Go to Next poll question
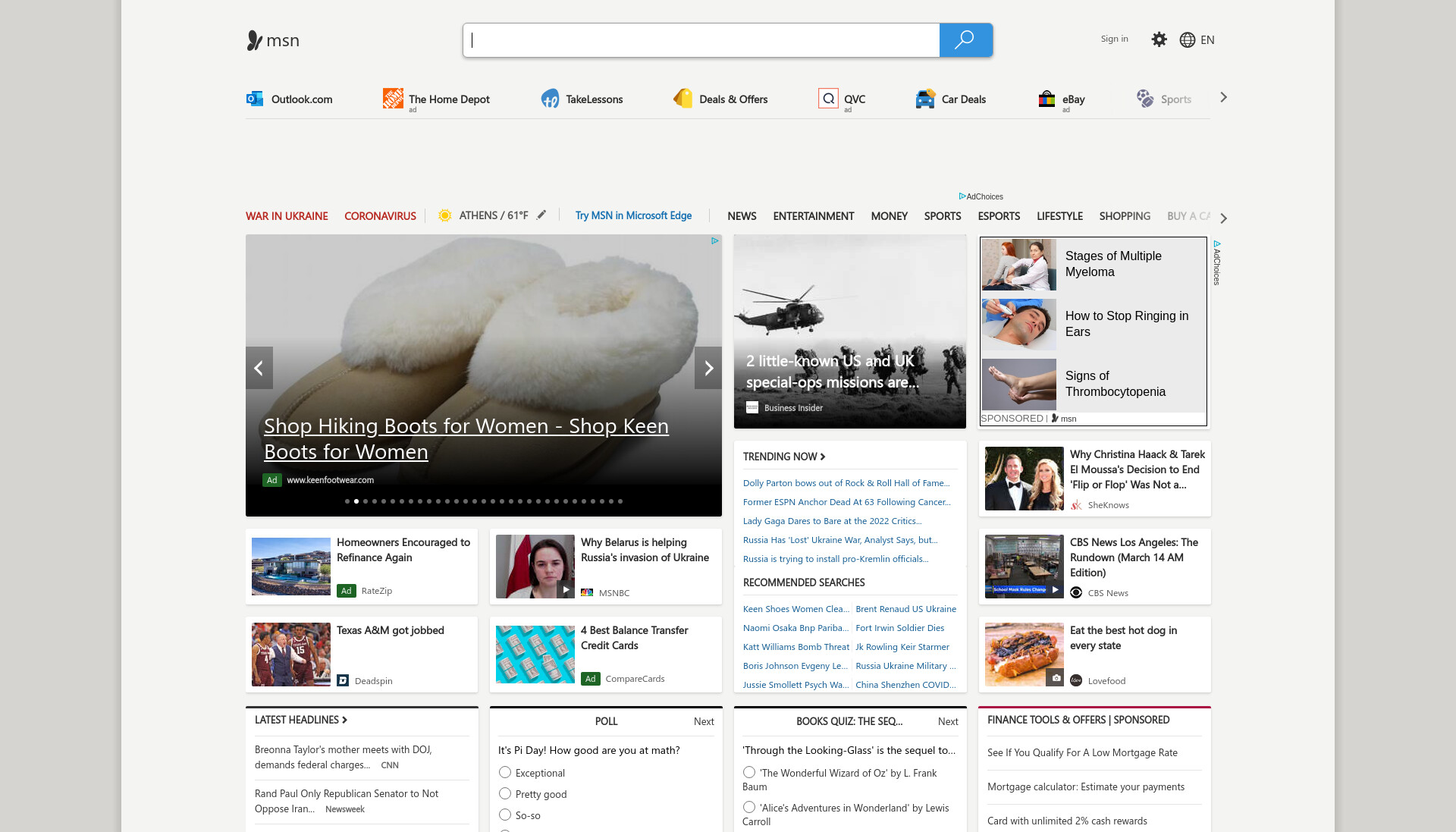Viewport: 1456px width, 832px height. (x=704, y=721)
